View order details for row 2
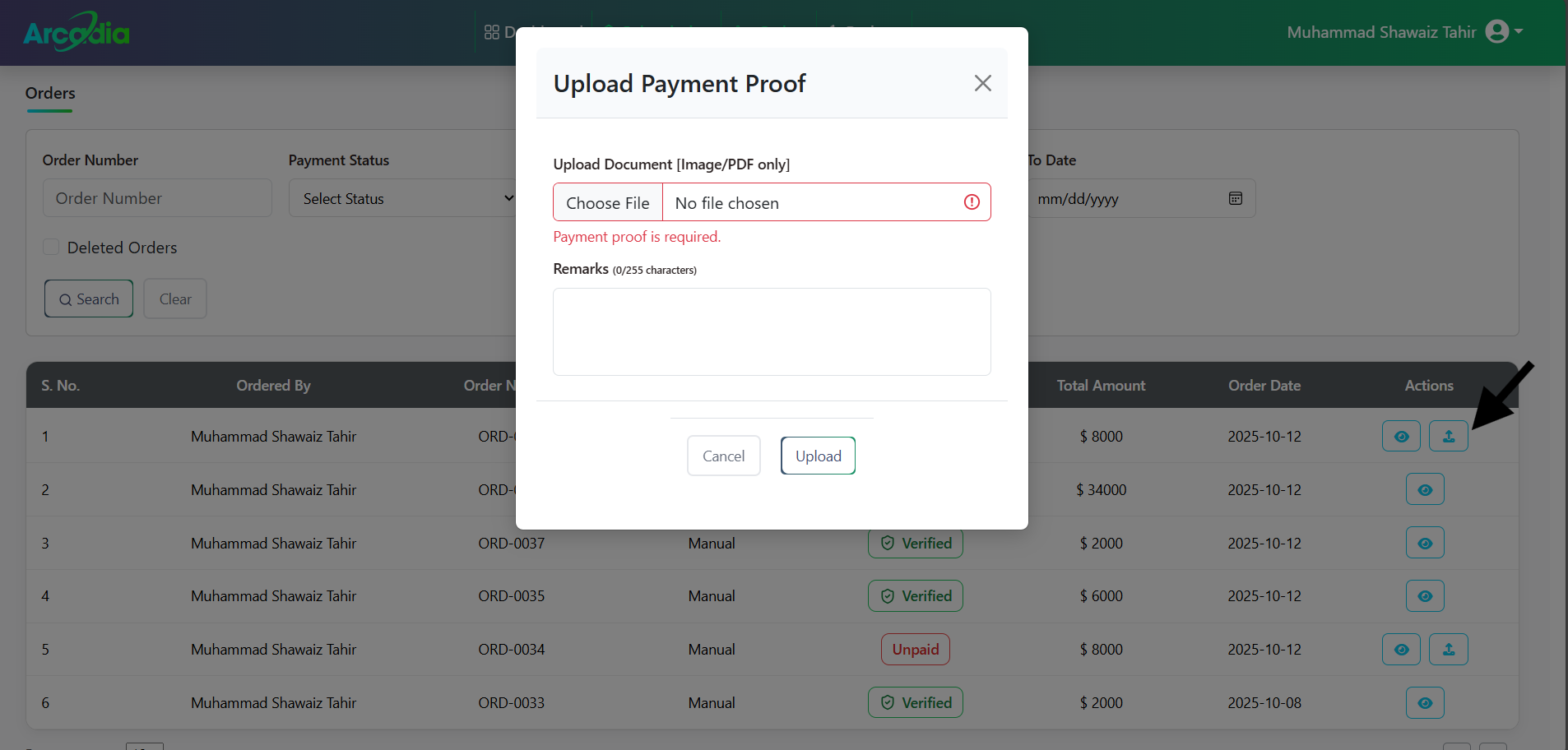 pos(1425,489)
